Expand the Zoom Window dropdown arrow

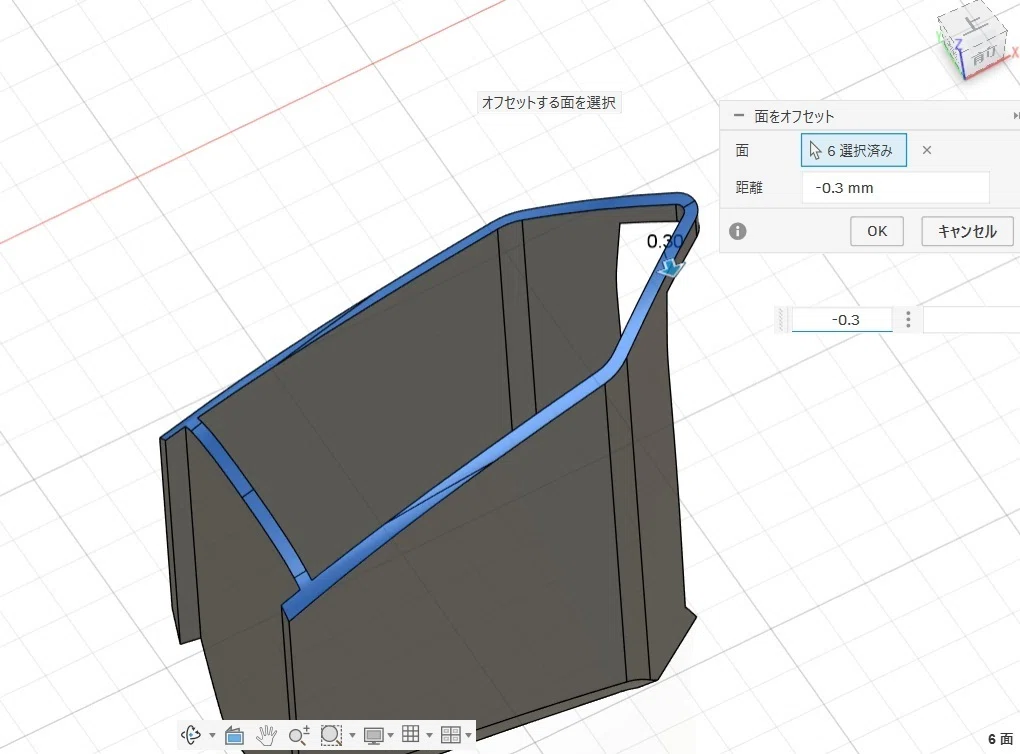(x=352, y=736)
